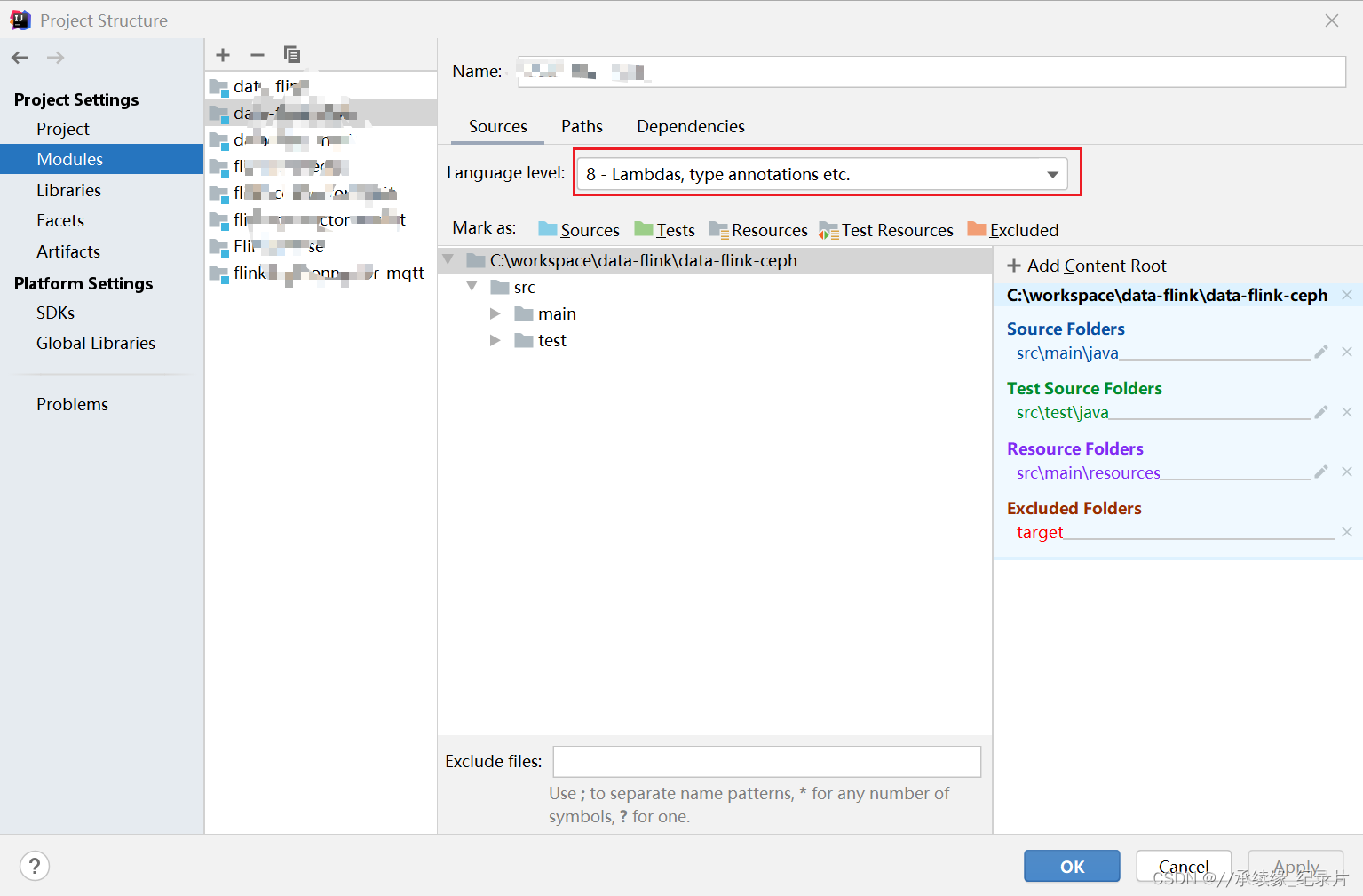The height and width of the screenshot is (896, 1363).
Task: Edit properties of src\main\java source folder
Action: (x=1321, y=352)
